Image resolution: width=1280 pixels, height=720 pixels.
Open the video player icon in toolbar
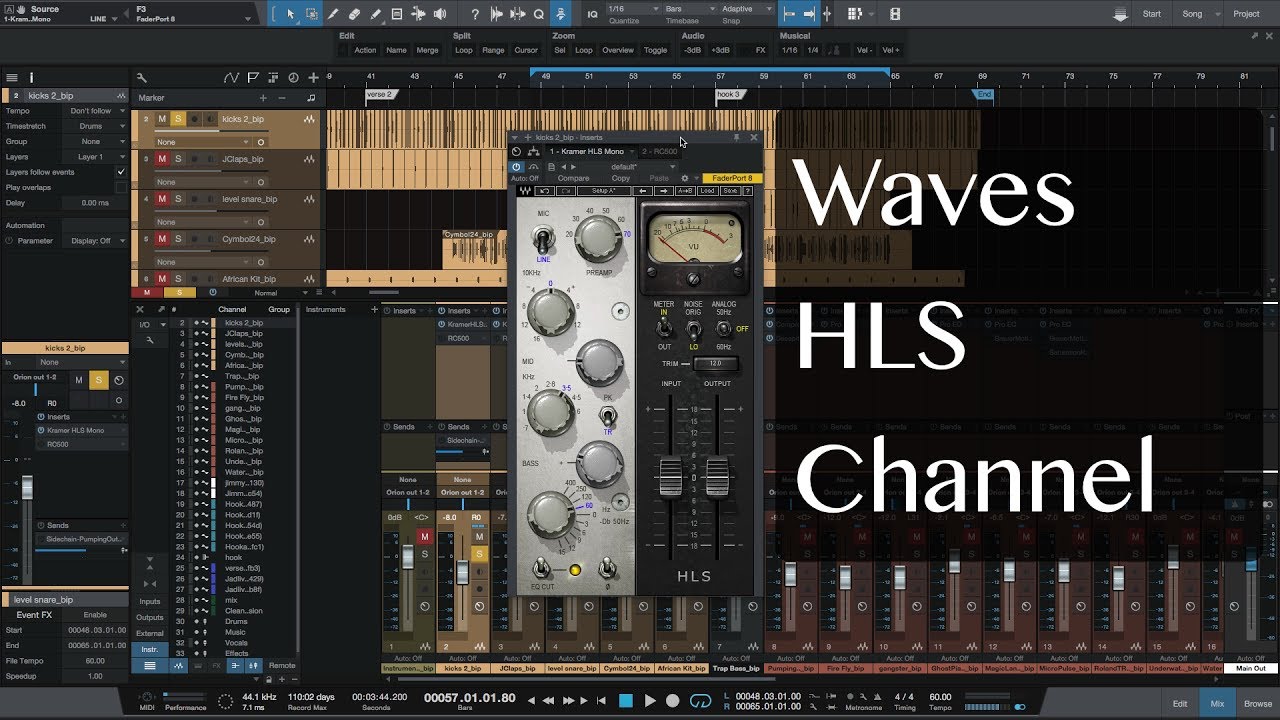pos(895,14)
